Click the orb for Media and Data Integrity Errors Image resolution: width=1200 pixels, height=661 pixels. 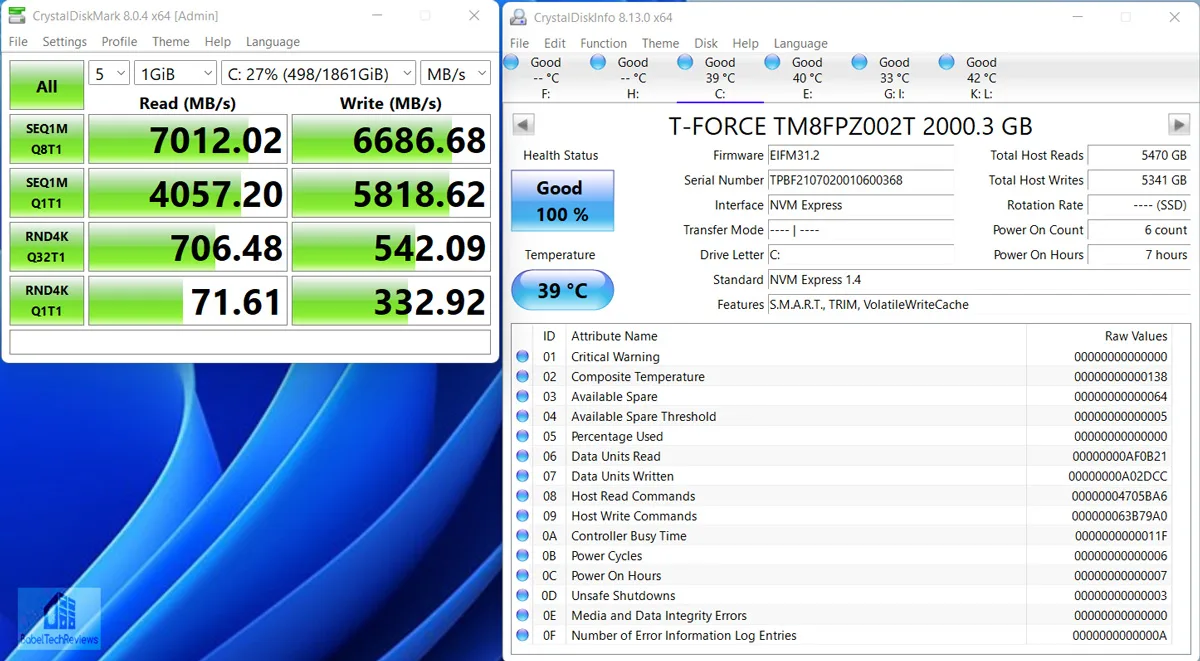523,616
